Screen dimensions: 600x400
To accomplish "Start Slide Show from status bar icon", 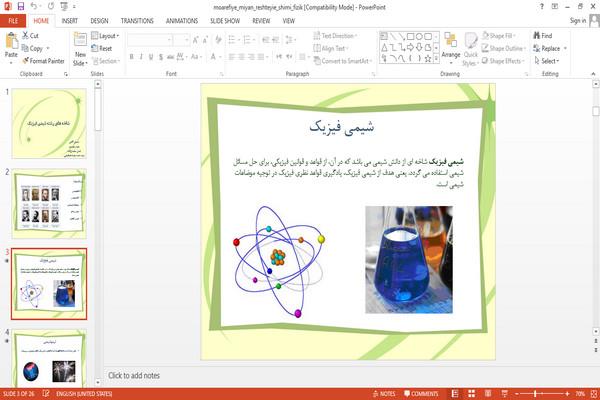I will tap(504, 393).
